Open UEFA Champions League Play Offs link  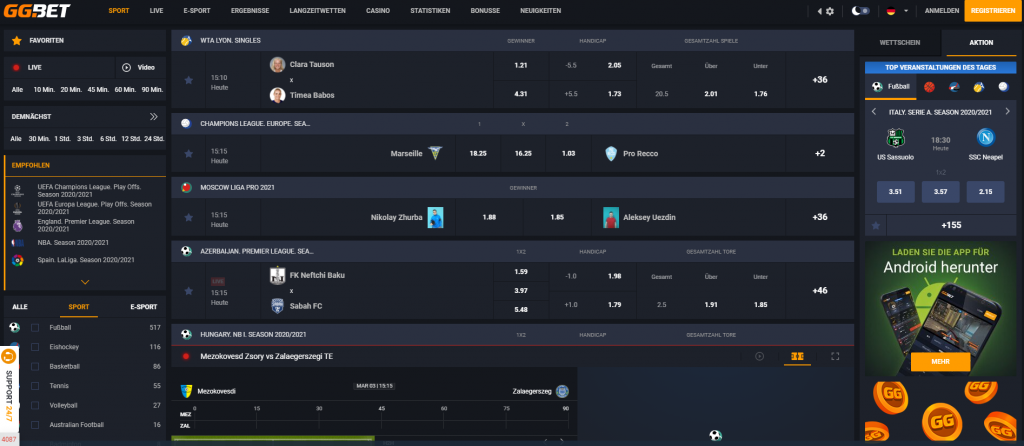pos(89,191)
